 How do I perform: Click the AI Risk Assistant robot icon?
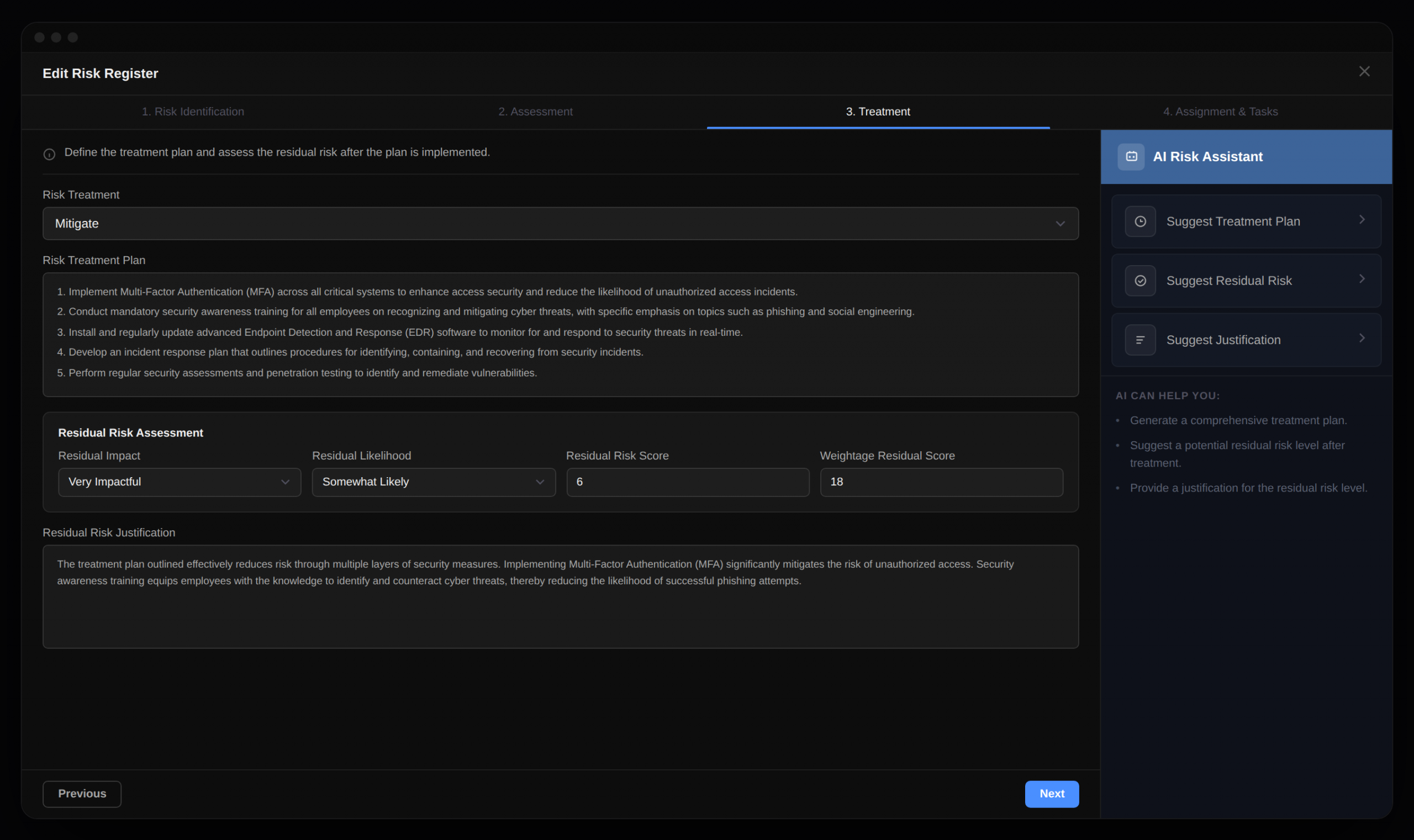[x=1131, y=157]
